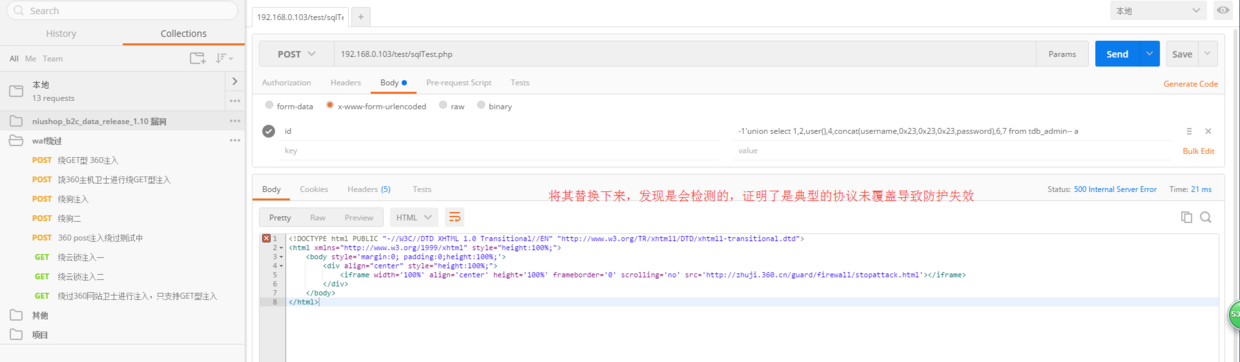Viewport: 1240px width, 362px height.
Task: Click the Generate Code link
Action: pyautogui.click(x=1190, y=84)
